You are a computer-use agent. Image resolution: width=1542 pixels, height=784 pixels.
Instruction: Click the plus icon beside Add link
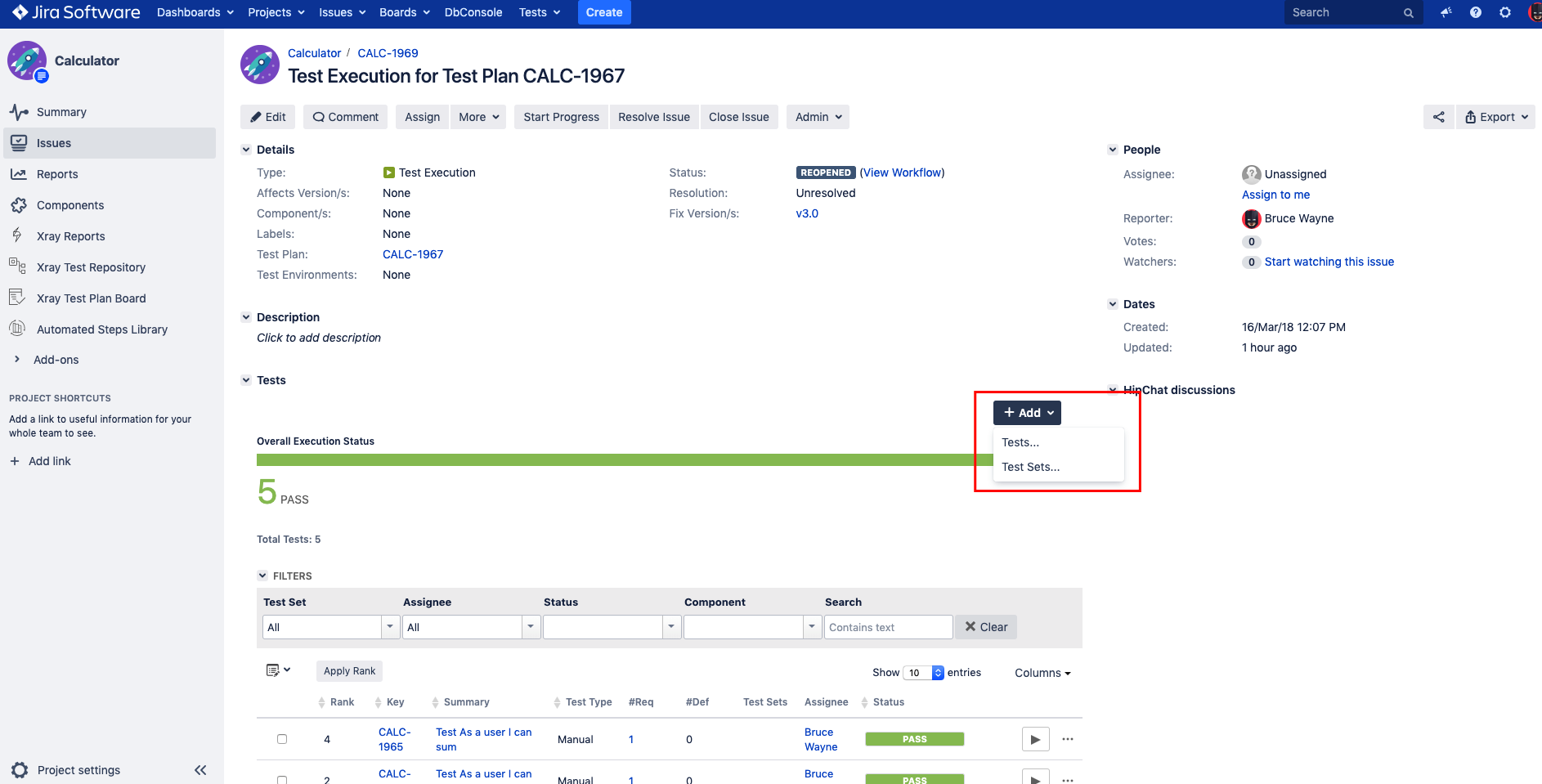[15, 461]
